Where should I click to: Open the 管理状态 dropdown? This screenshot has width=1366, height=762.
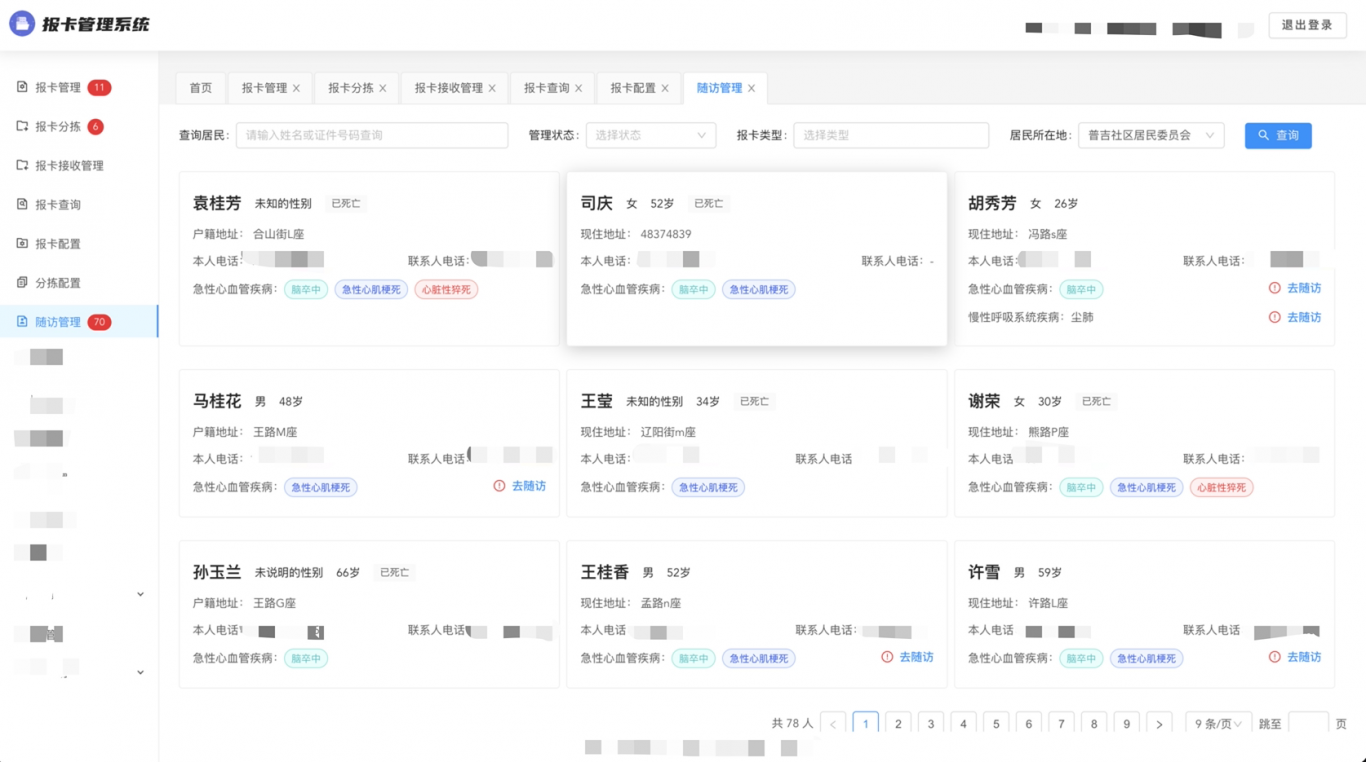pyautogui.click(x=651, y=135)
